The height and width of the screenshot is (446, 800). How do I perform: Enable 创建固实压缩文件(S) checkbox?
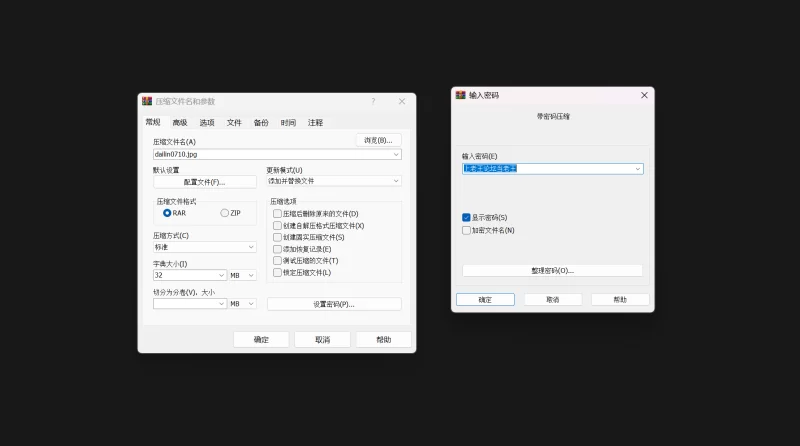click(277, 237)
